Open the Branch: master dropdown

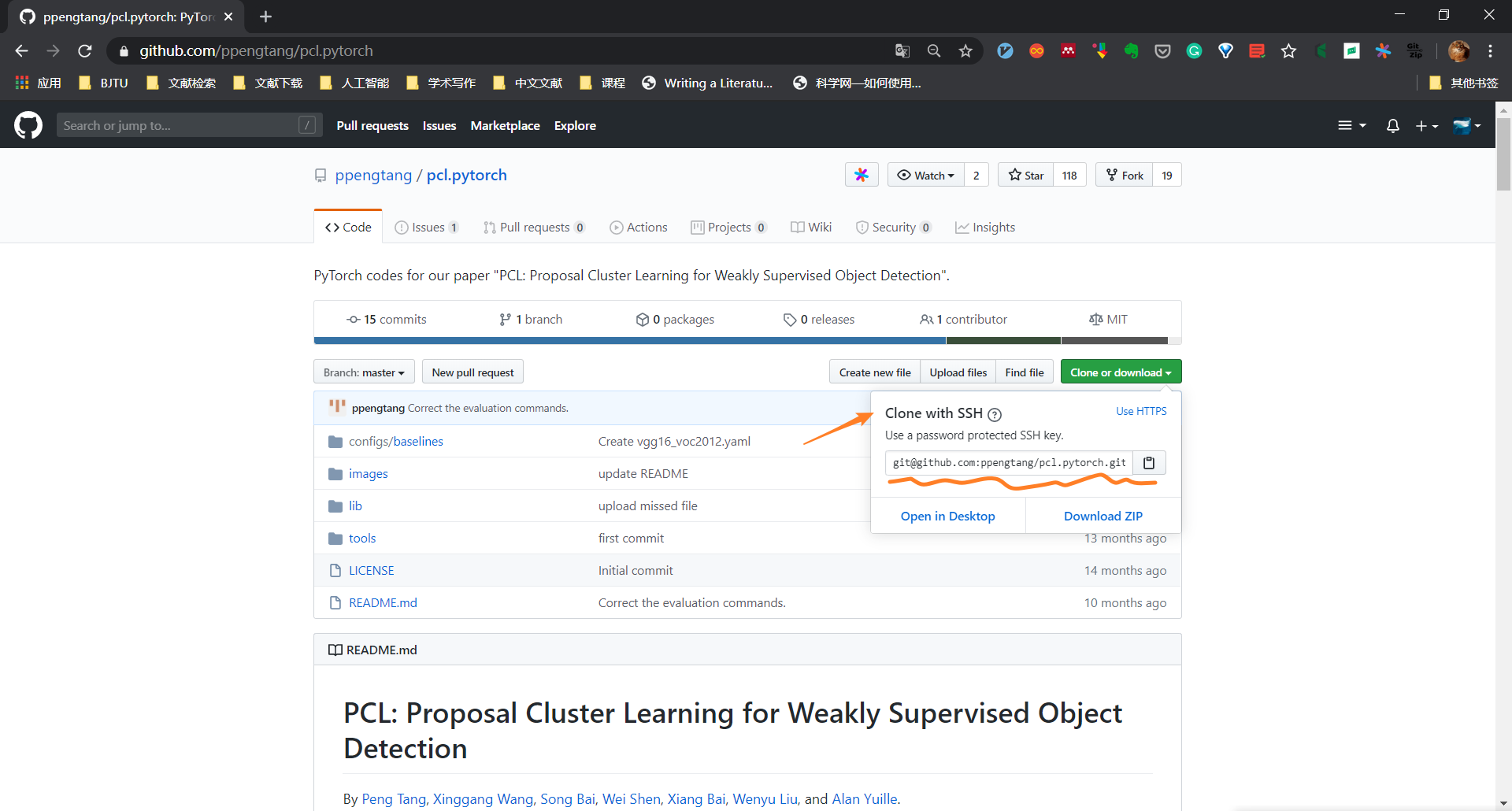(364, 372)
